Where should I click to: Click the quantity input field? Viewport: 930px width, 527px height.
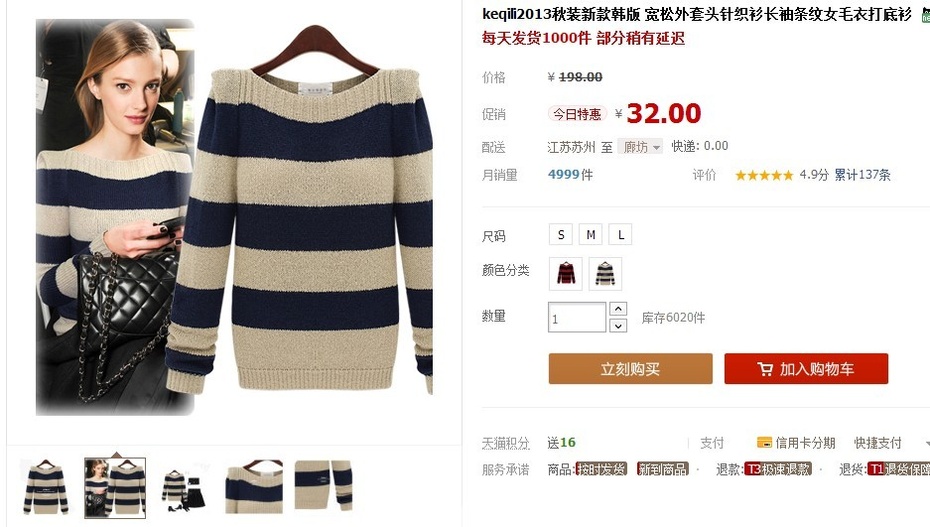577,317
